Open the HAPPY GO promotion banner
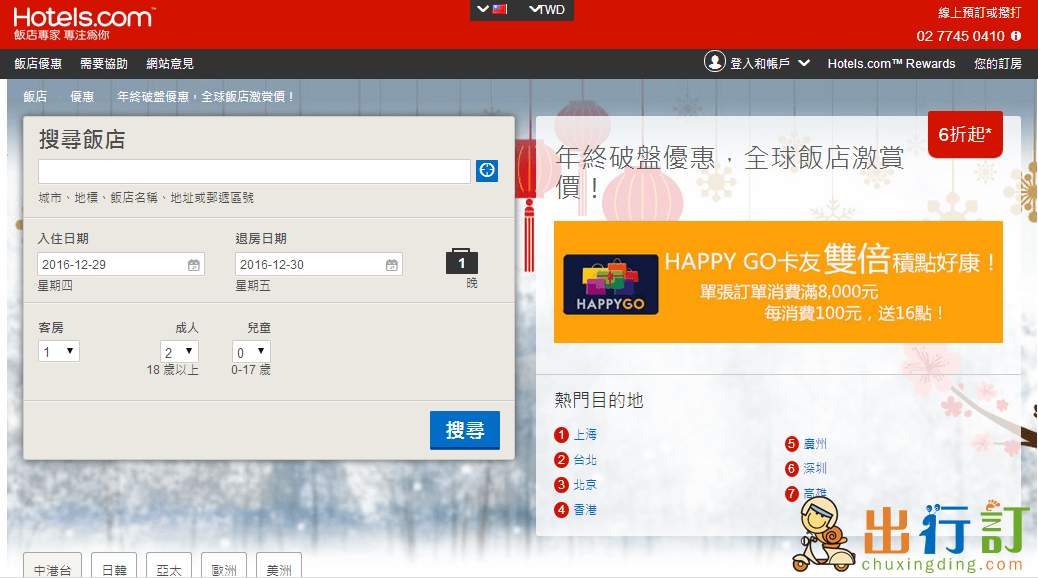 778,282
